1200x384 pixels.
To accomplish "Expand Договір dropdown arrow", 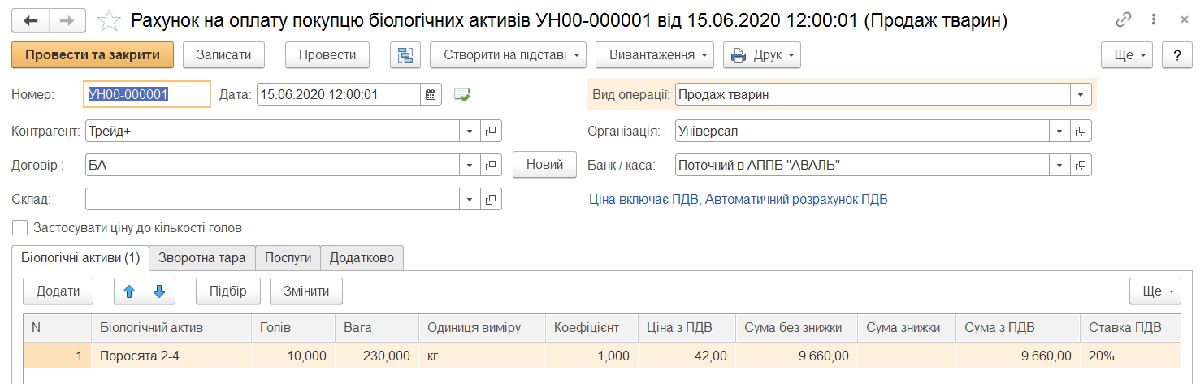I will point(470,166).
